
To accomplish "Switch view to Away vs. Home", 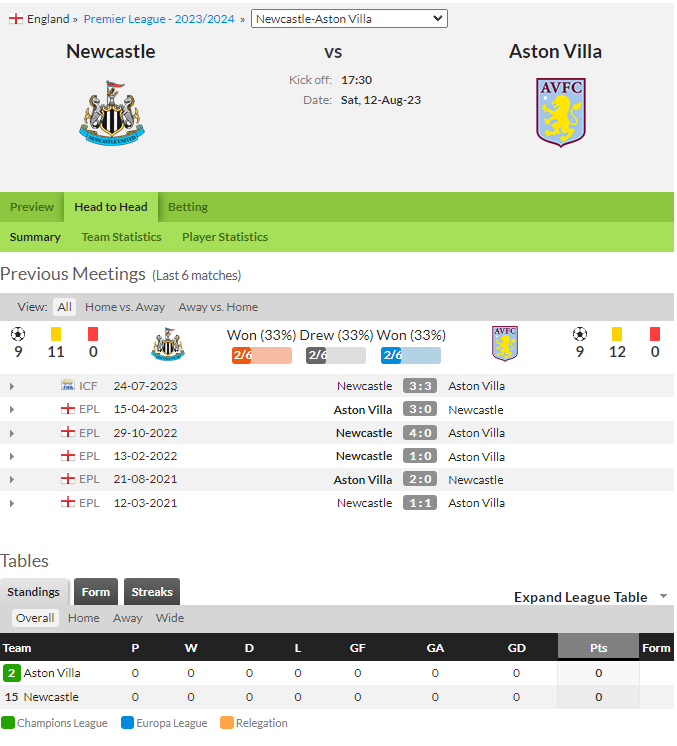I will [x=218, y=307].
